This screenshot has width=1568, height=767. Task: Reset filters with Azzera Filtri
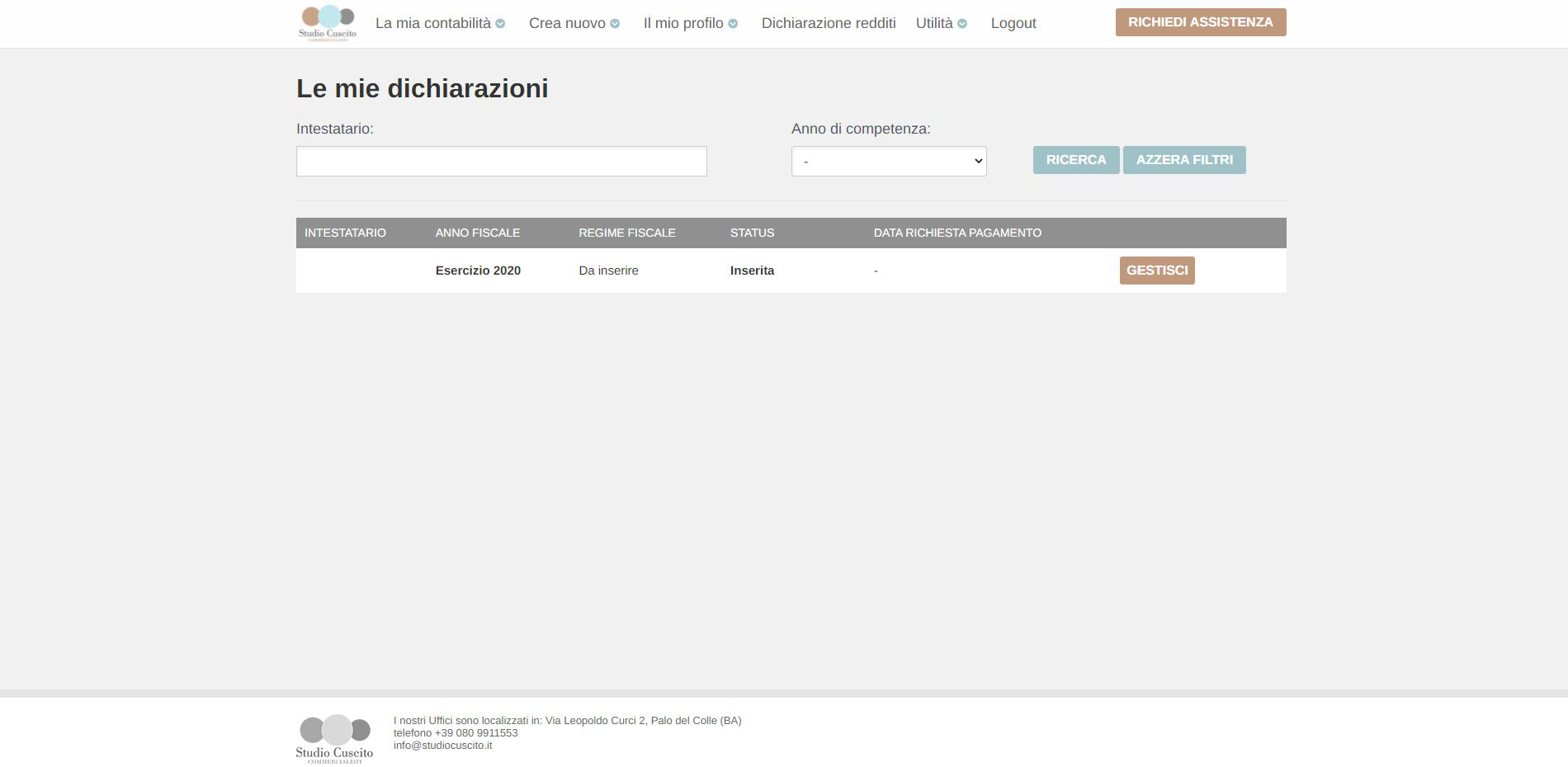[x=1183, y=160]
